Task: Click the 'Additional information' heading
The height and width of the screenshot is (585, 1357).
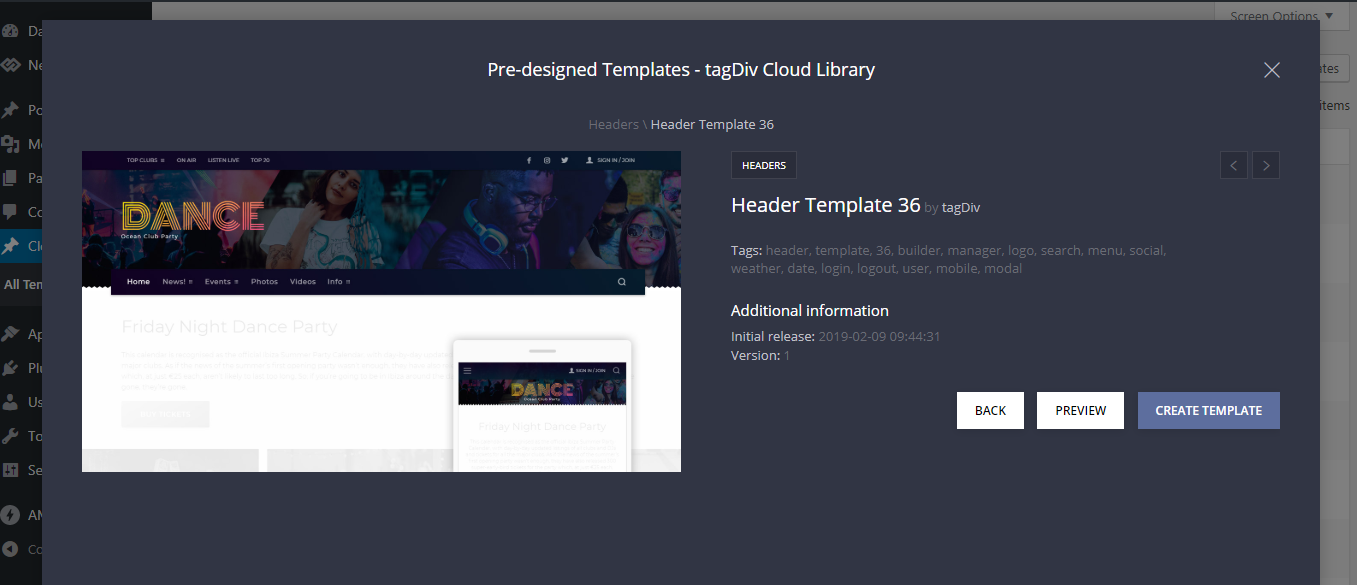Action: [x=810, y=310]
